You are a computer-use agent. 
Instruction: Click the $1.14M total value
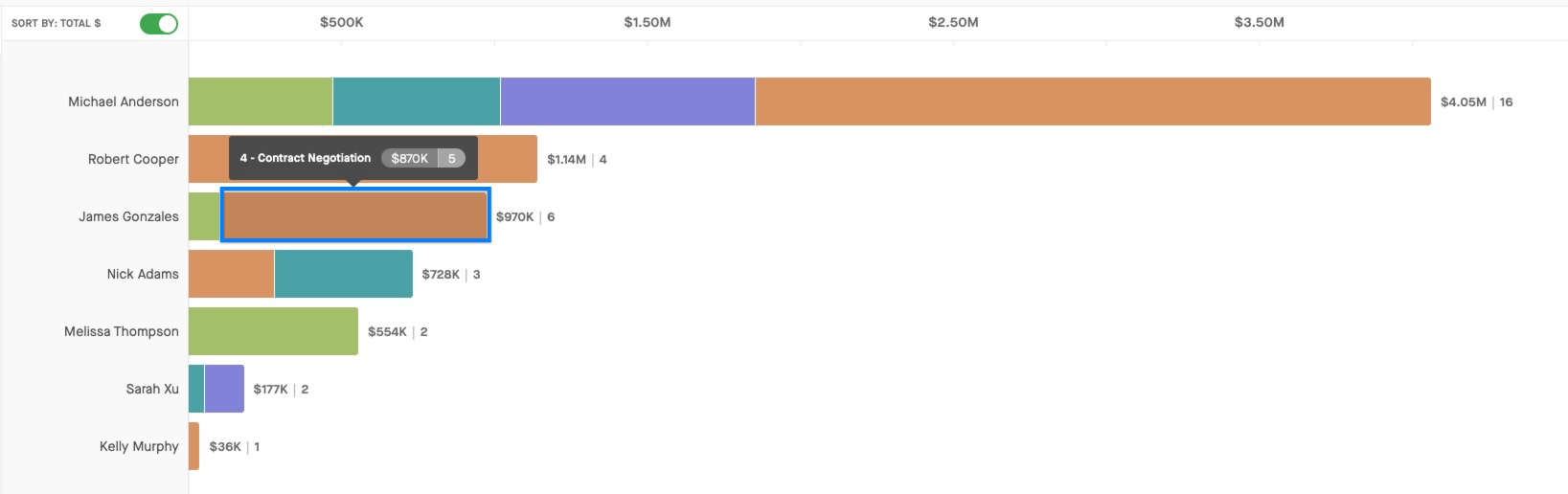point(566,159)
